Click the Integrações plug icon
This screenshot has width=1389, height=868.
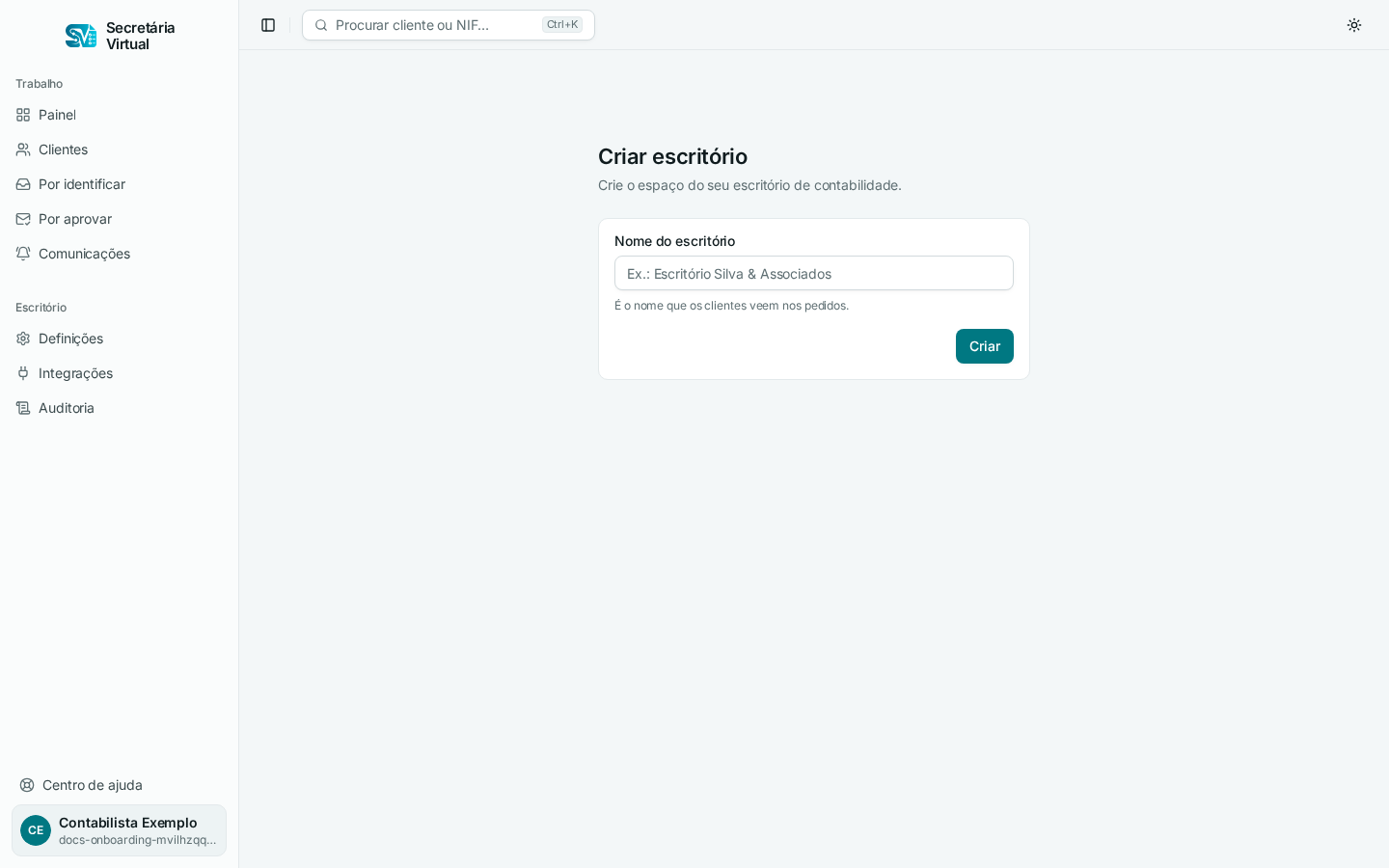(x=23, y=373)
